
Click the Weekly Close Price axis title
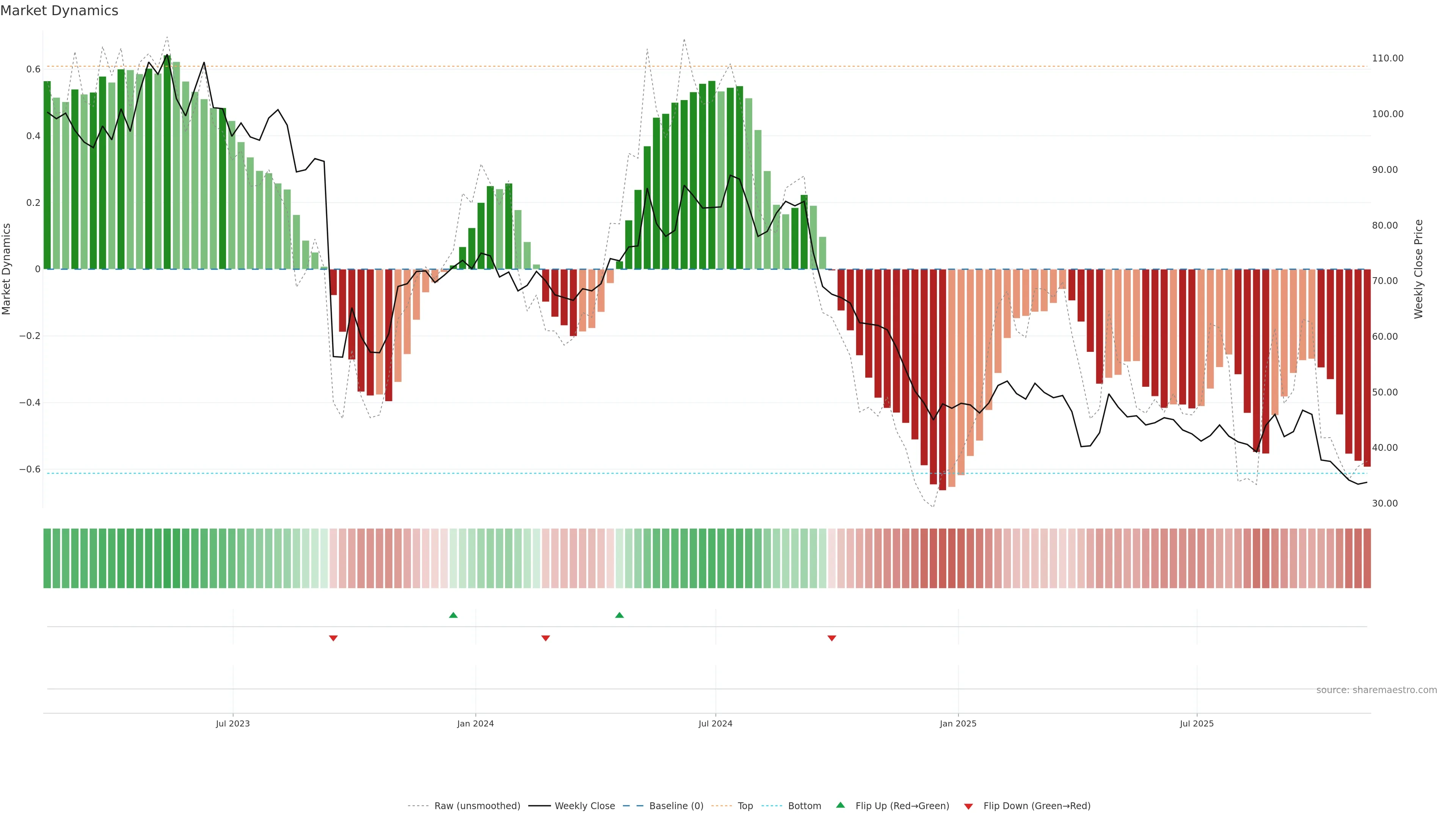[x=1418, y=269]
